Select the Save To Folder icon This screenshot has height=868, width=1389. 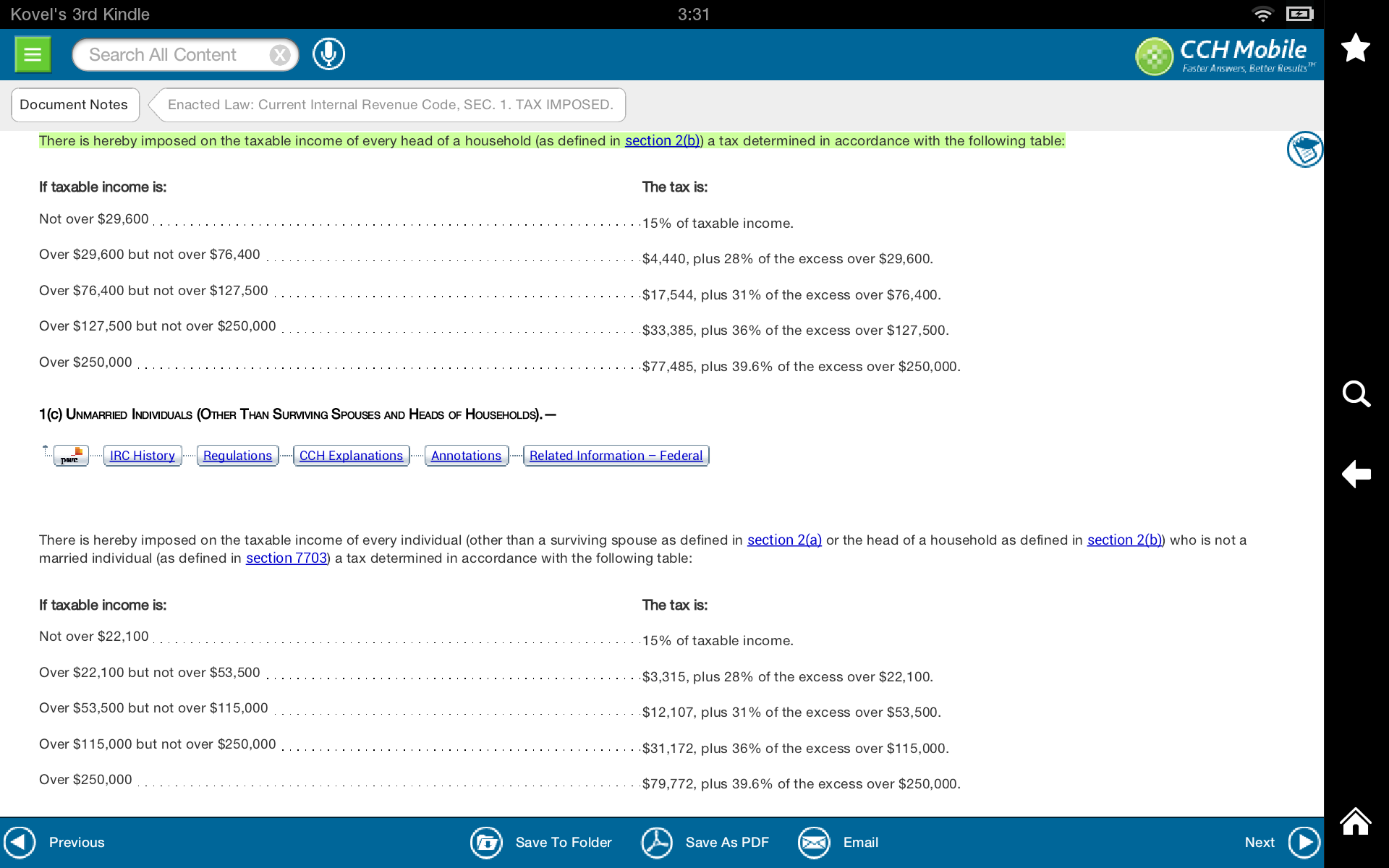(x=486, y=842)
